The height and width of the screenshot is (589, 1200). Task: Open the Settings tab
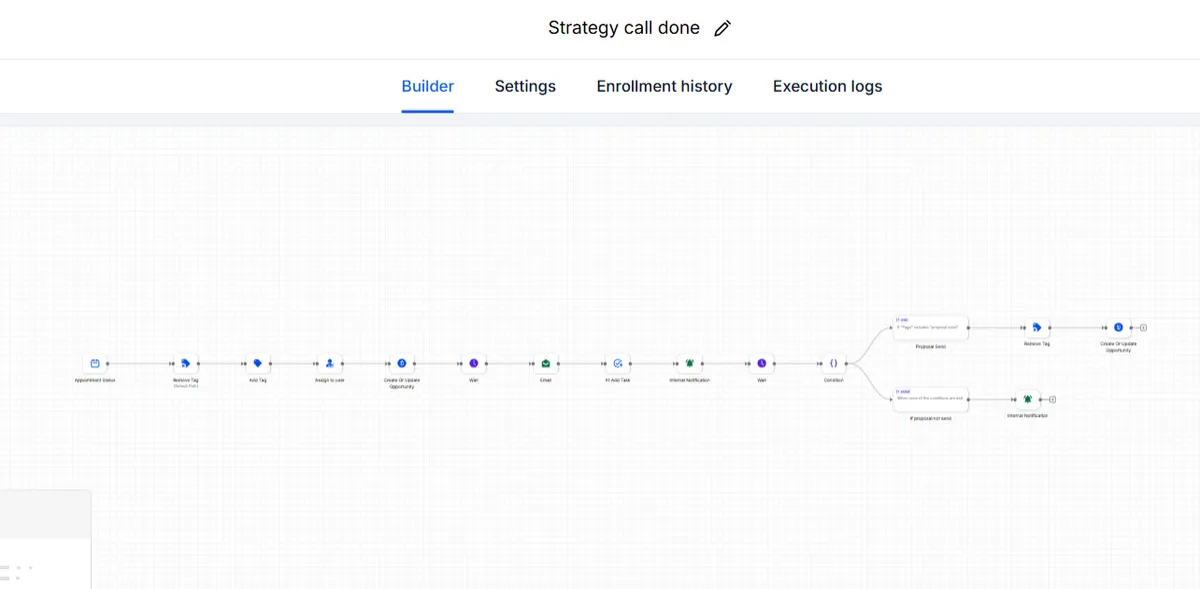[525, 86]
